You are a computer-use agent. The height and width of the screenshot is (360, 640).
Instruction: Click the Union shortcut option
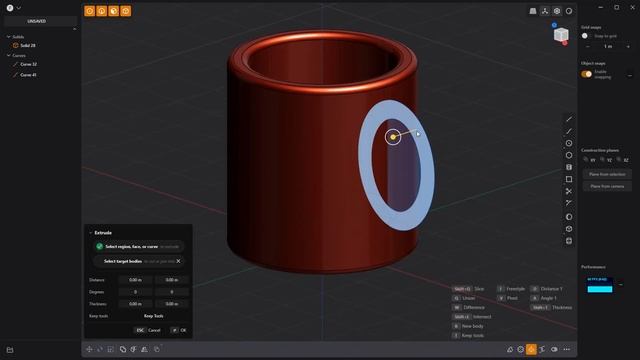tap(464, 298)
